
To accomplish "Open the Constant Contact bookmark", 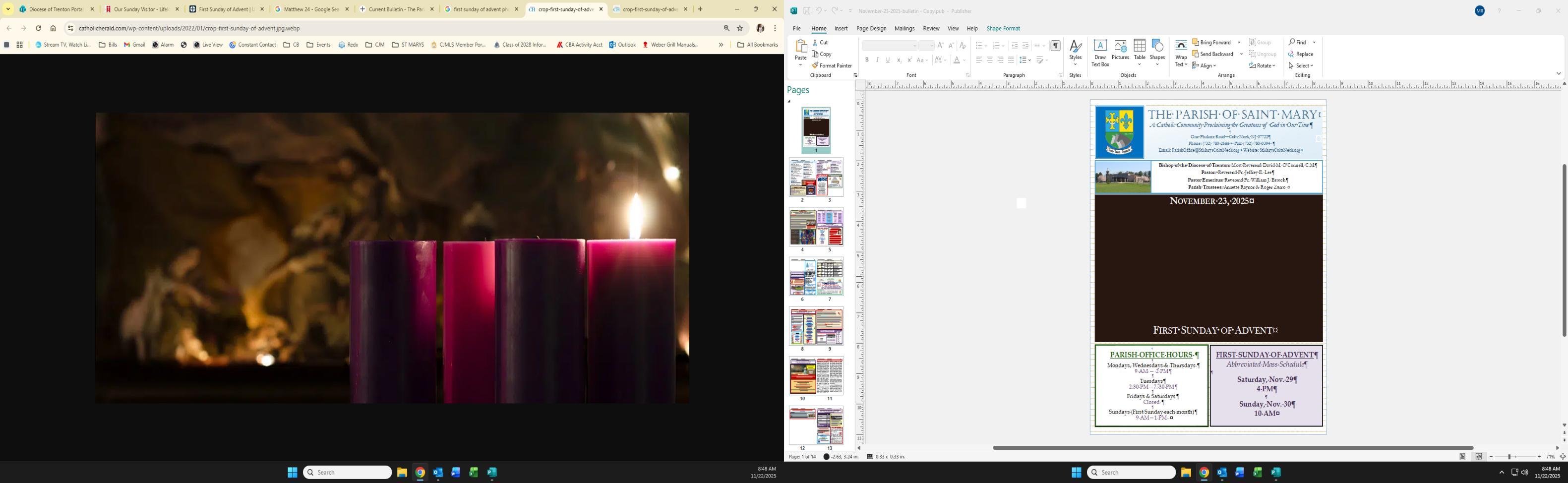I will 252,45.
